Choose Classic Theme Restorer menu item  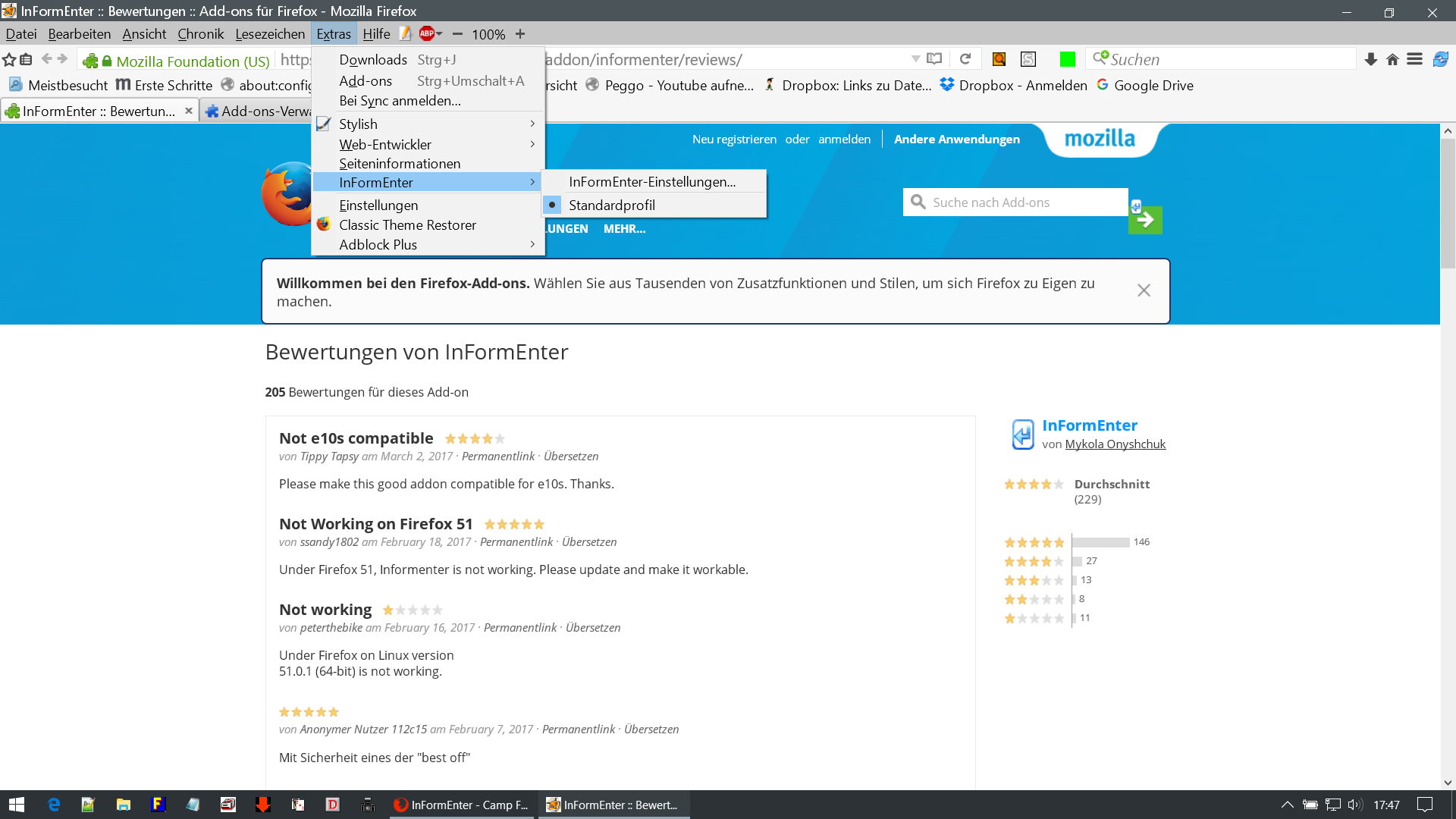pyautogui.click(x=407, y=225)
